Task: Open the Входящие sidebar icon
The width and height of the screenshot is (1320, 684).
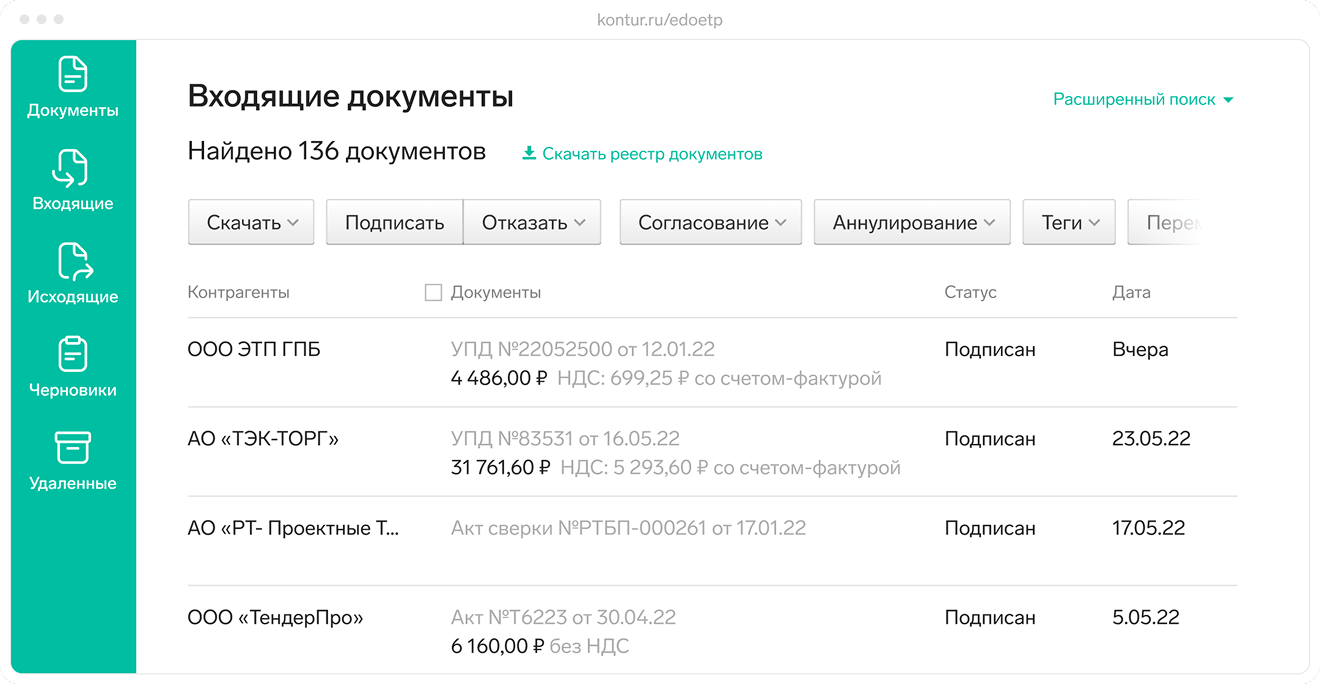Action: (x=73, y=168)
